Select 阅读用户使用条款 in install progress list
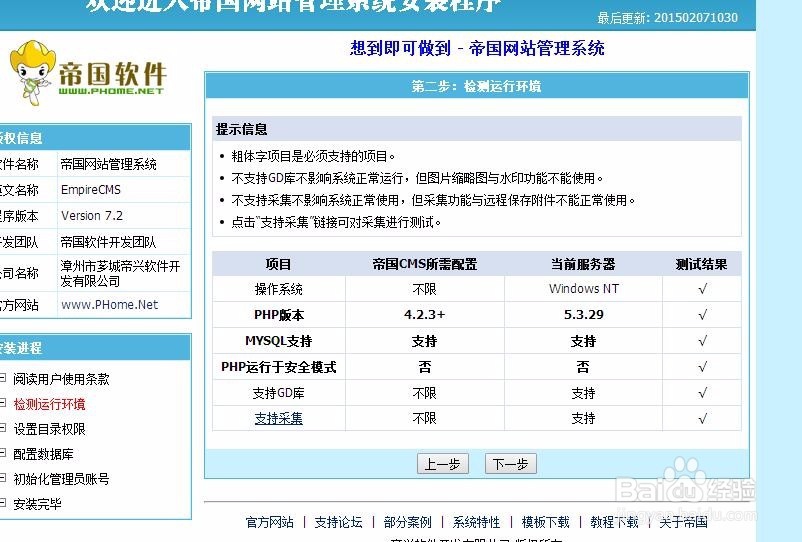Viewport: 802px width, 542px height. 61,379
